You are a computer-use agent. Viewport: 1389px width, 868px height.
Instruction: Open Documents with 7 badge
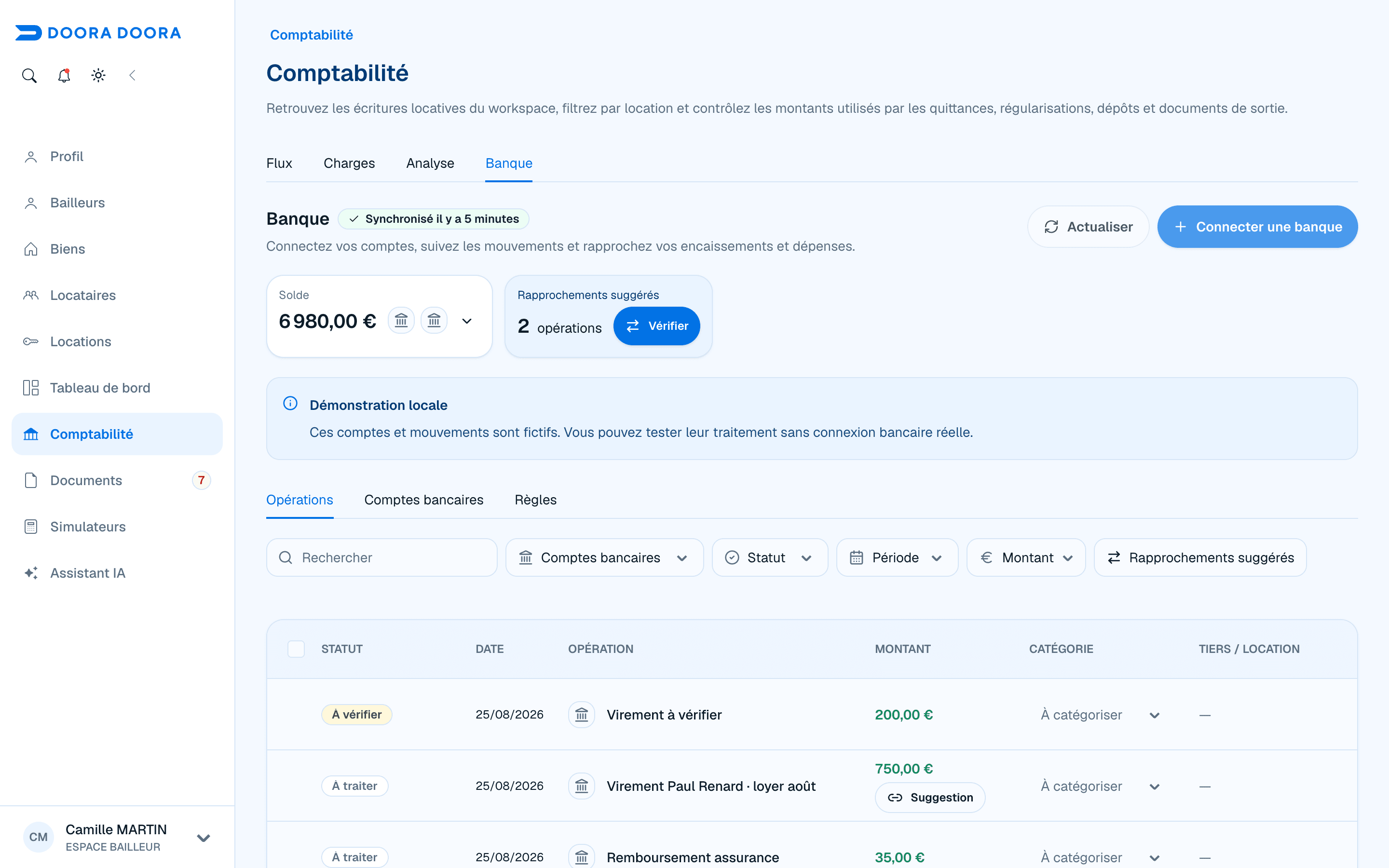tap(117, 480)
